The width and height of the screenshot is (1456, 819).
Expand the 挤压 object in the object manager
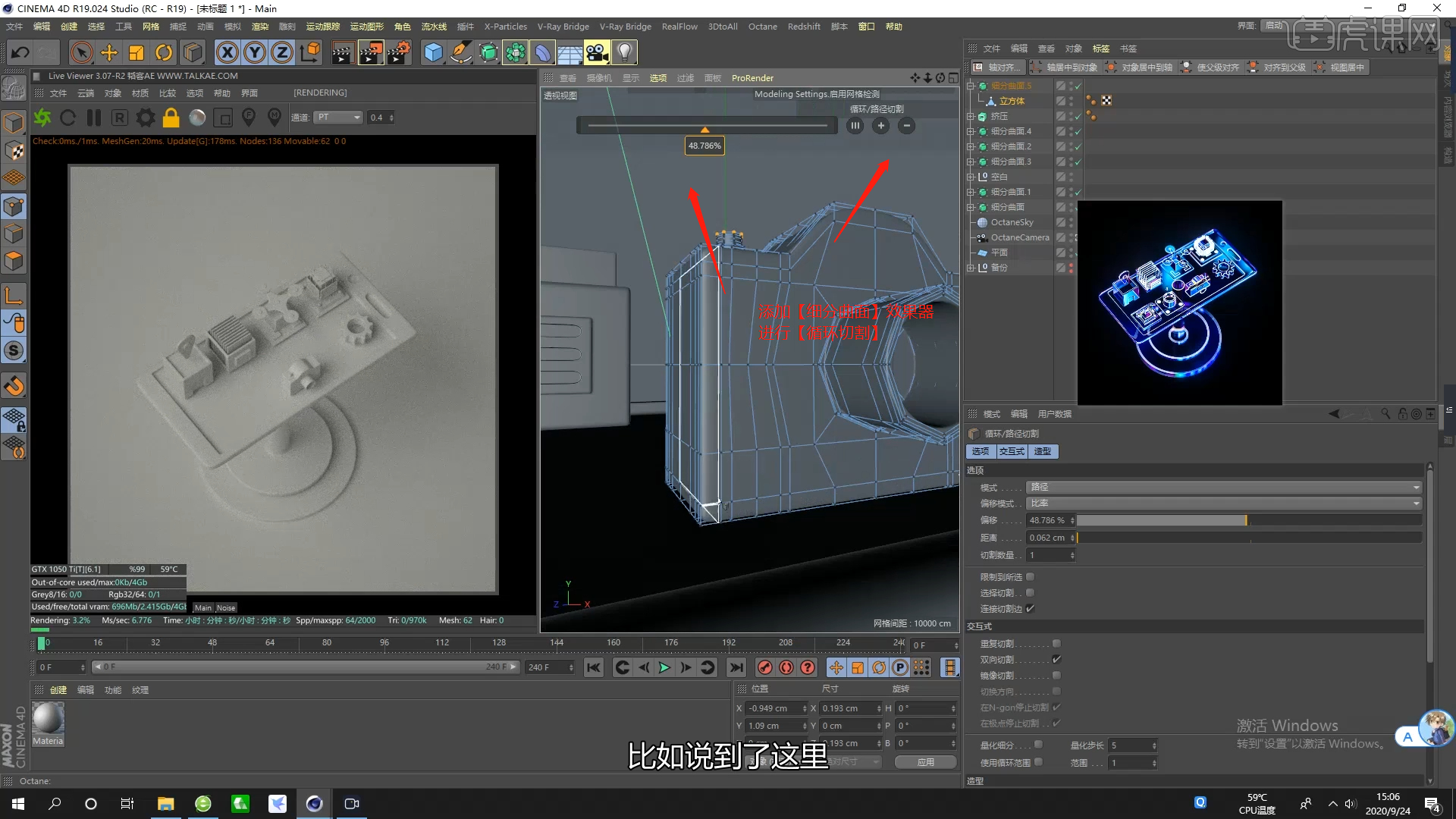point(971,115)
